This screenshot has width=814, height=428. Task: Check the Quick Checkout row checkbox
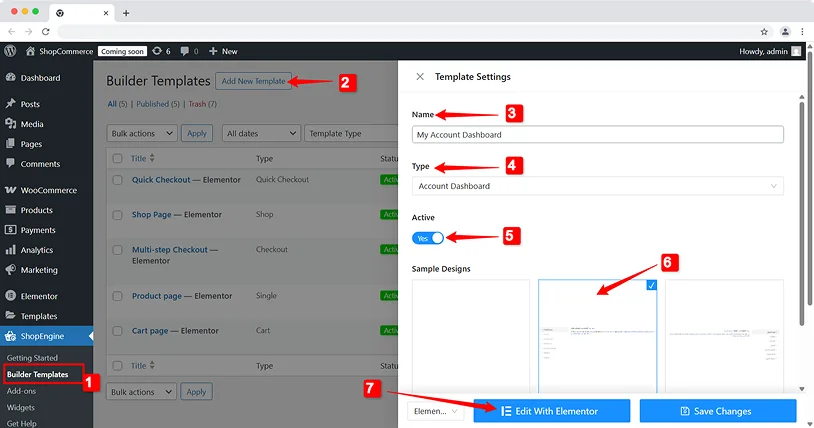tap(117, 180)
